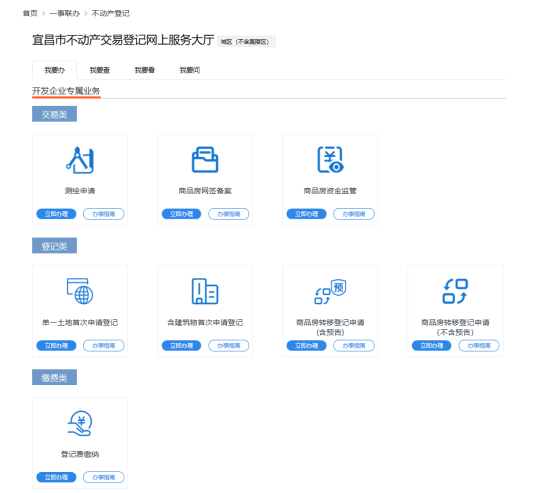Open 办事指南 for 单一土地首次申请登记
The width and height of the screenshot is (554, 493).
[x=104, y=345]
